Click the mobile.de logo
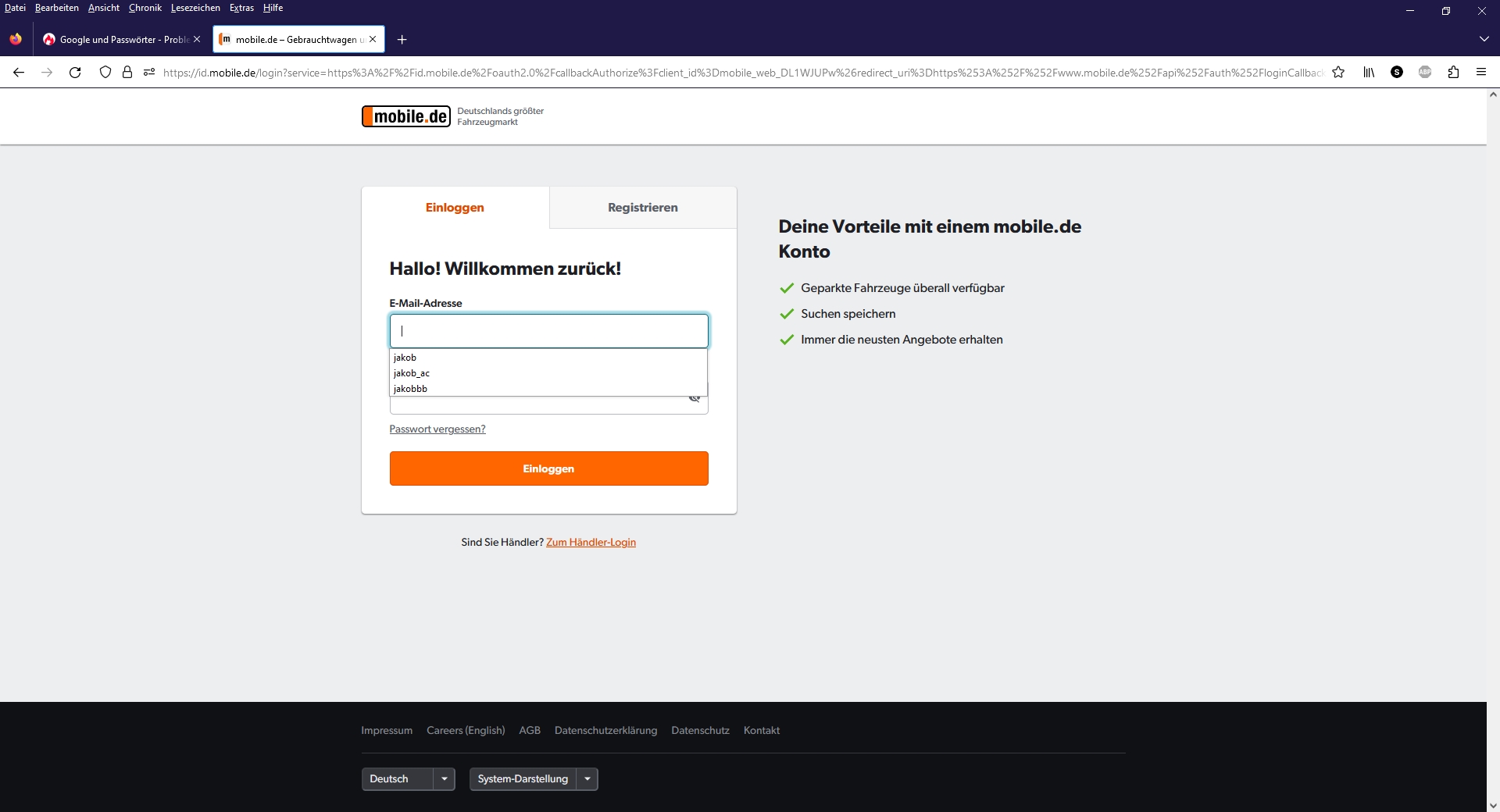 coord(406,116)
